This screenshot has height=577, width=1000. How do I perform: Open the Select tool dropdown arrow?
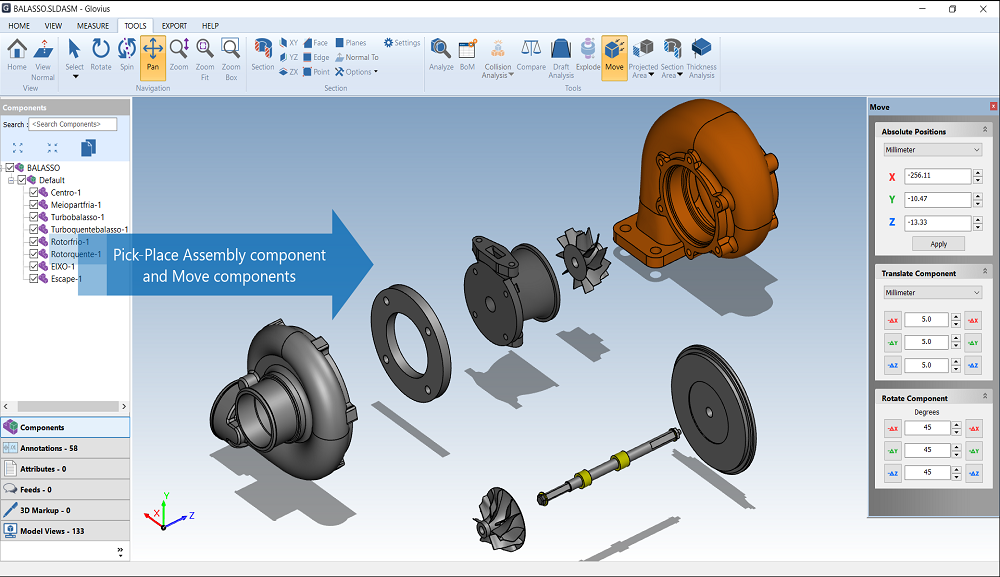pos(75,77)
